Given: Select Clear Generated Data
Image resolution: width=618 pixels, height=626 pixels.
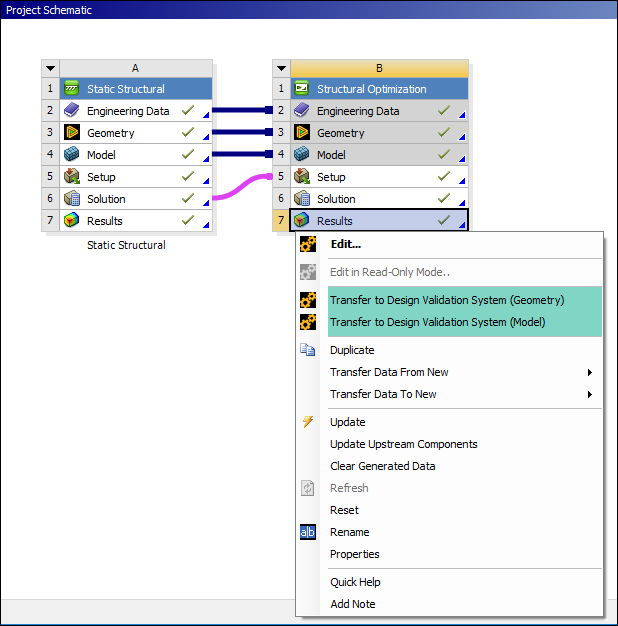Looking at the screenshot, I should point(382,466).
